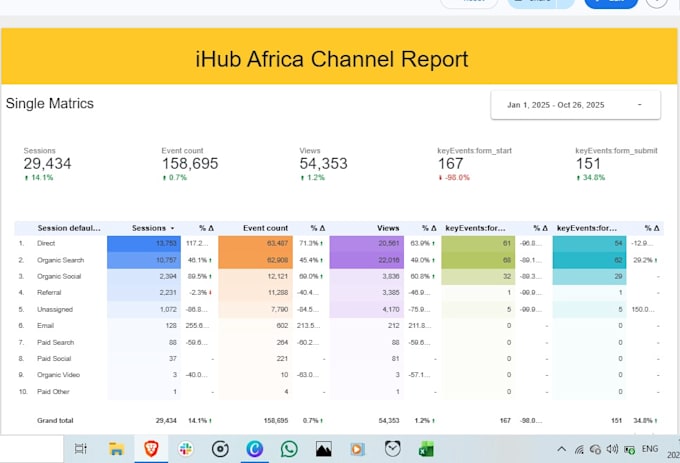Click the Views column header
The height and width of the screenshot is (463, 680).
click(x=388, y=228)
